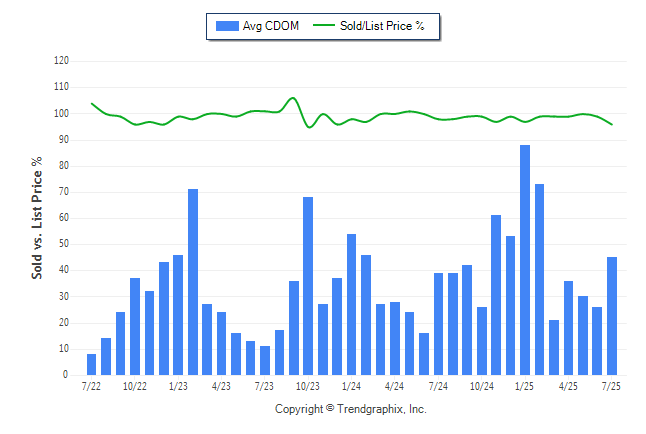Click the blue Avg CDOM legend swatch
This screenshot has width=646, height=434.
click(x=227, y=26)
